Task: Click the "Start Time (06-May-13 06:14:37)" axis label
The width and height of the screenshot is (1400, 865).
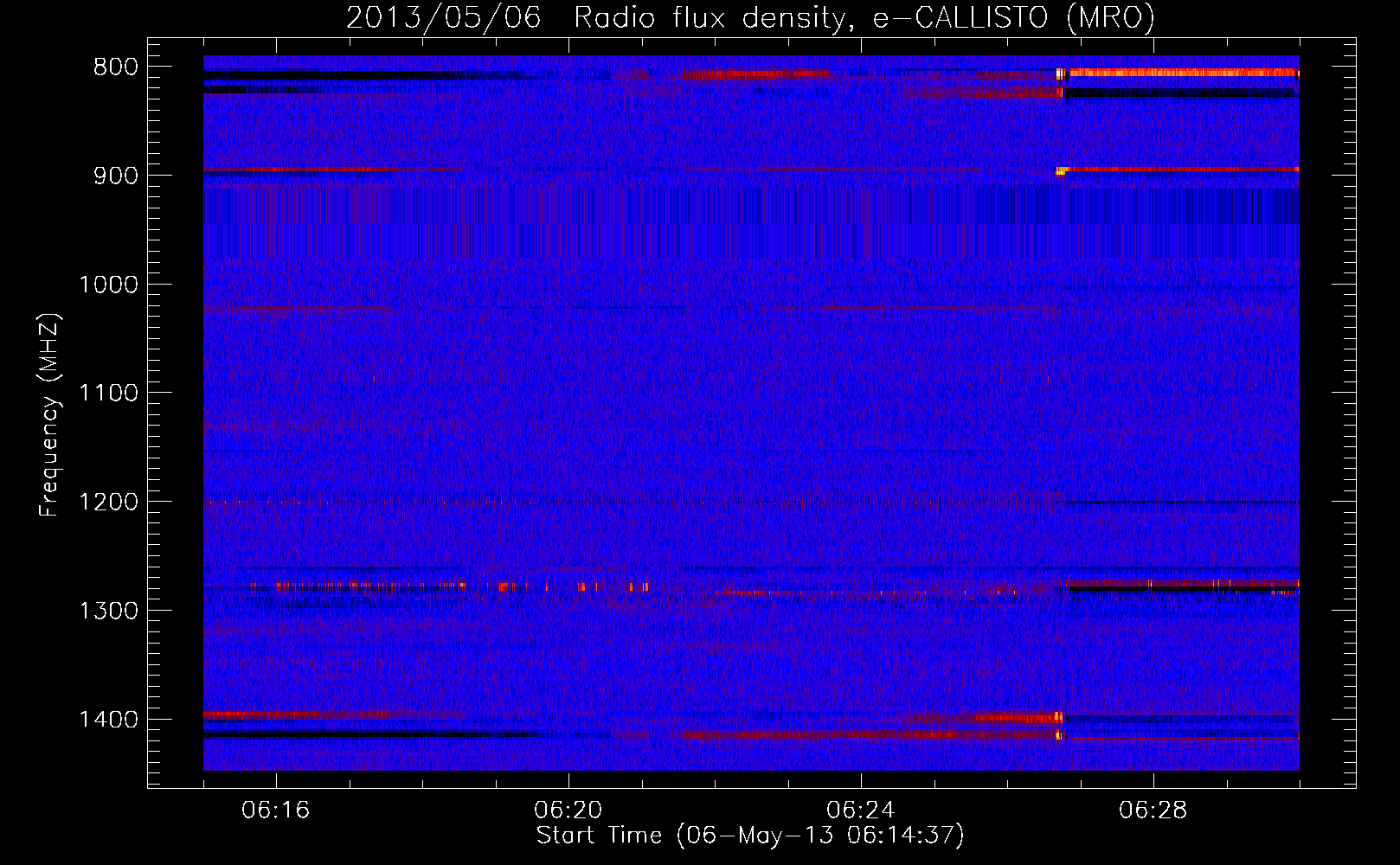Action: click(x=750, y=836)
